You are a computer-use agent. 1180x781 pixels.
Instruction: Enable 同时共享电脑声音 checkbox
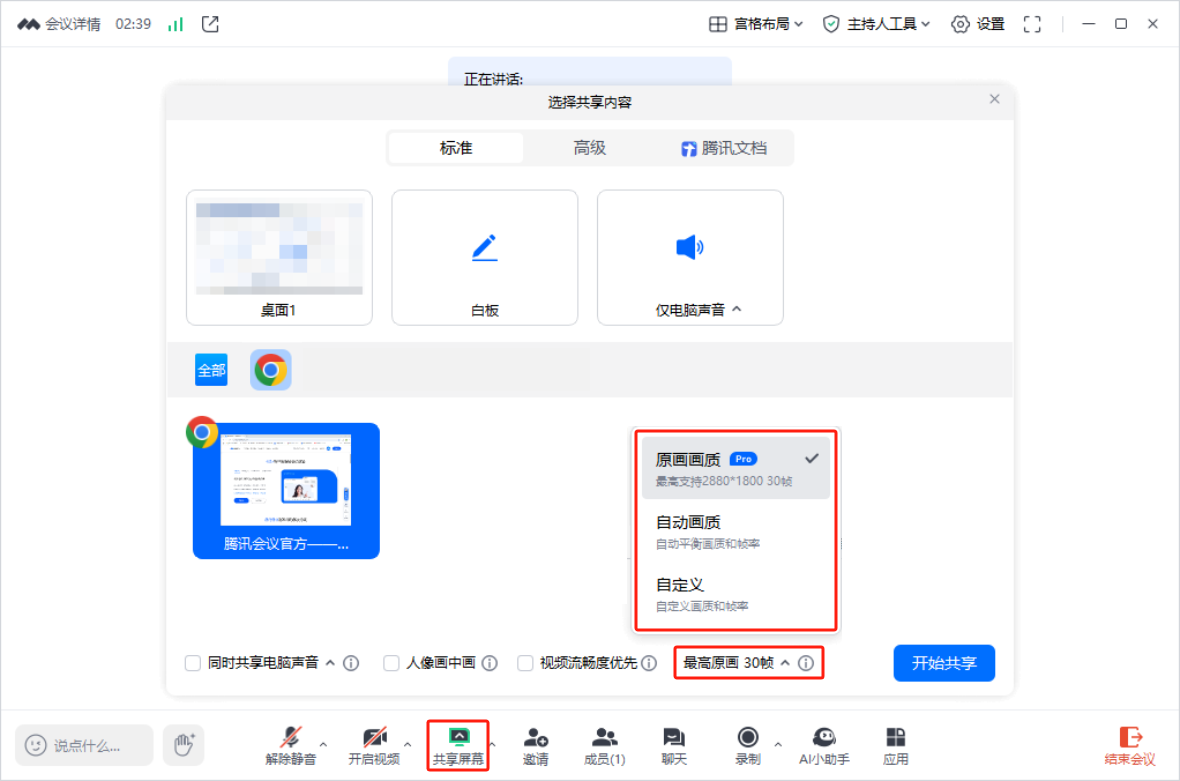193,663
